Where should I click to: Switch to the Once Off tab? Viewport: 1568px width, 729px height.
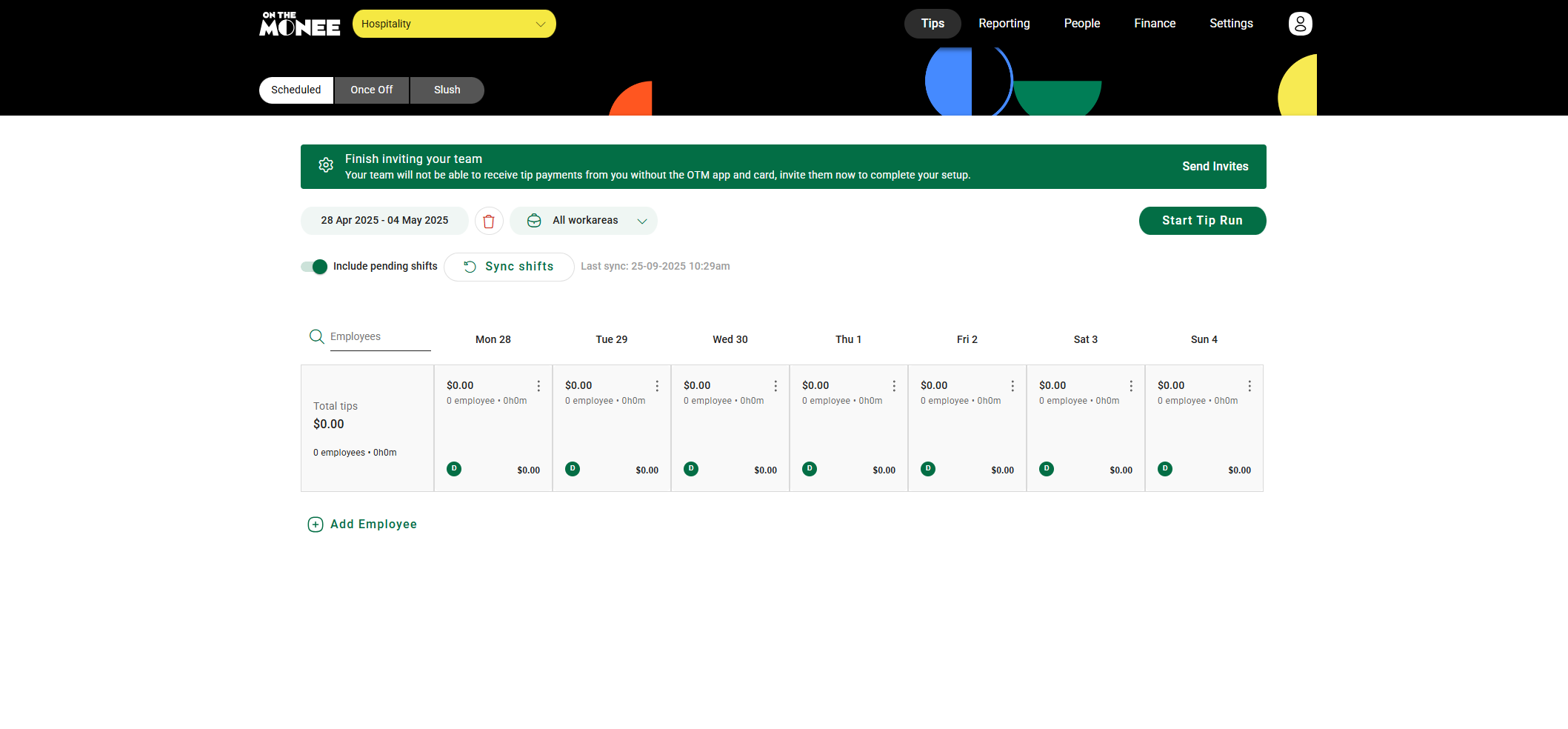(371, 90)
